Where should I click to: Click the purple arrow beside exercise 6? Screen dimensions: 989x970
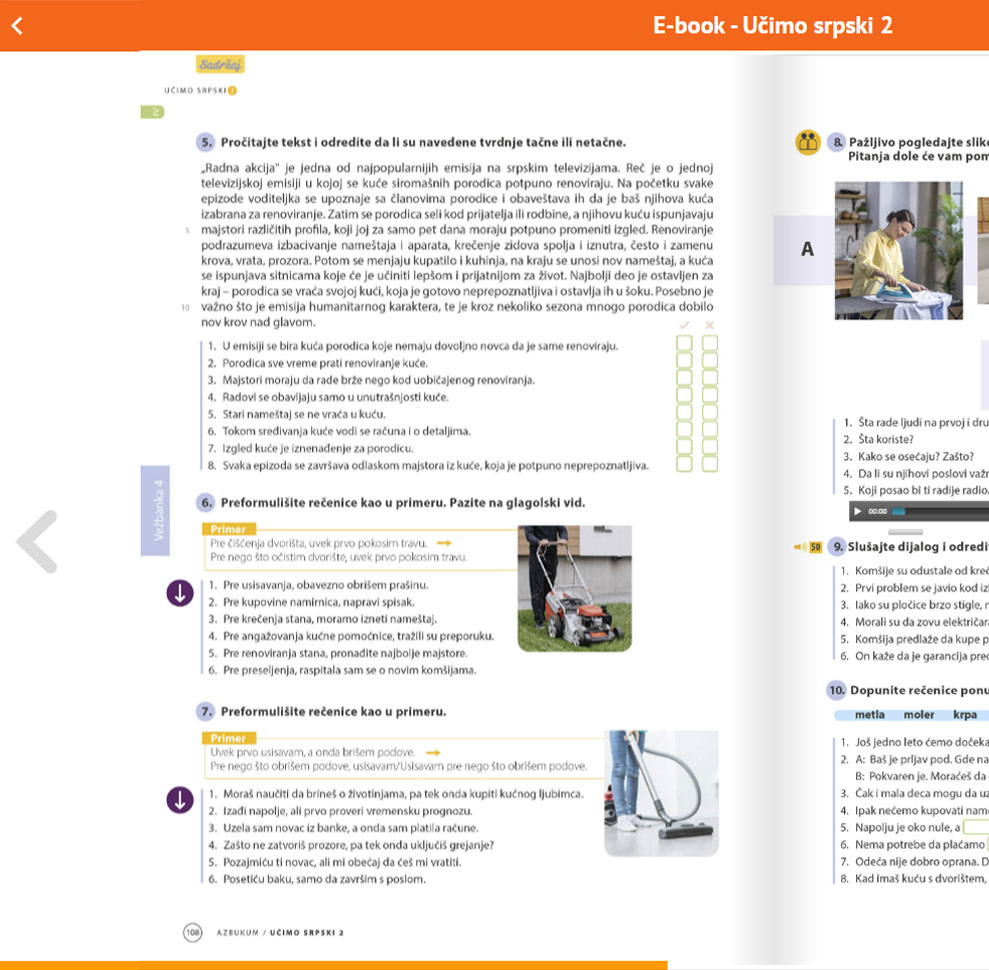pyautogui.click(x=180, y=593)
